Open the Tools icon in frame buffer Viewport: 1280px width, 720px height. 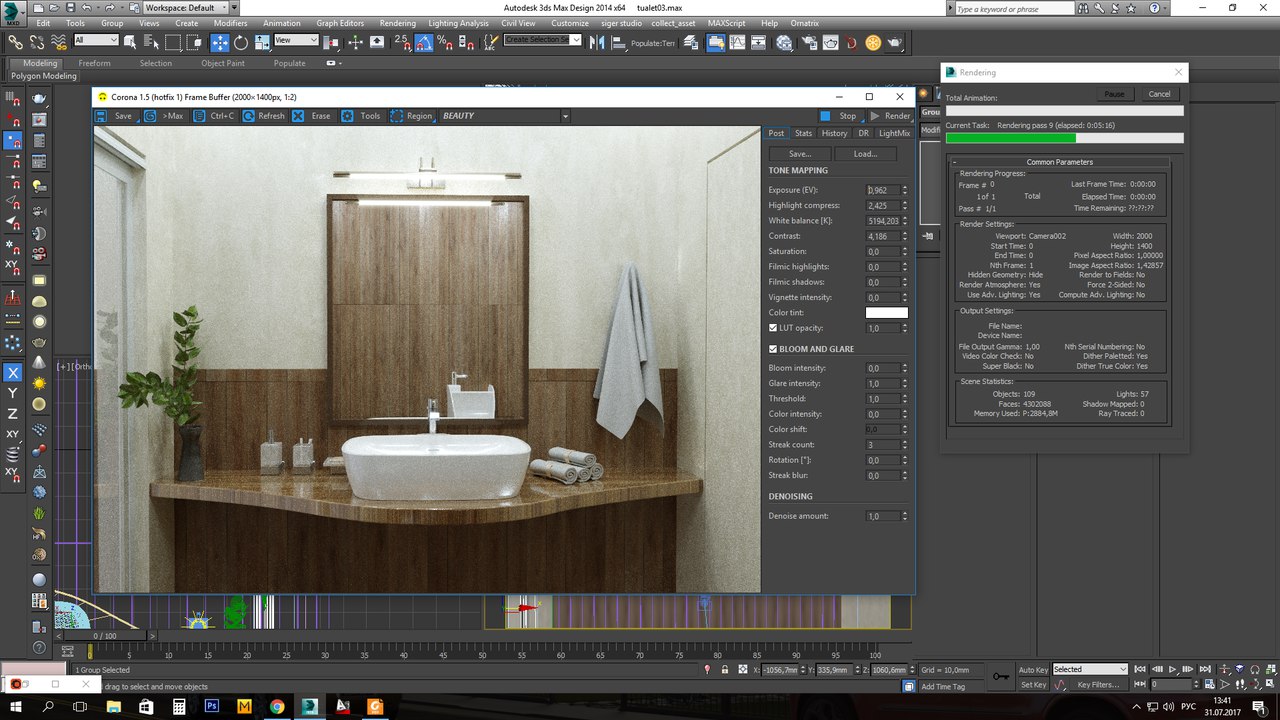pyautogui.click(x=347, y=116)
